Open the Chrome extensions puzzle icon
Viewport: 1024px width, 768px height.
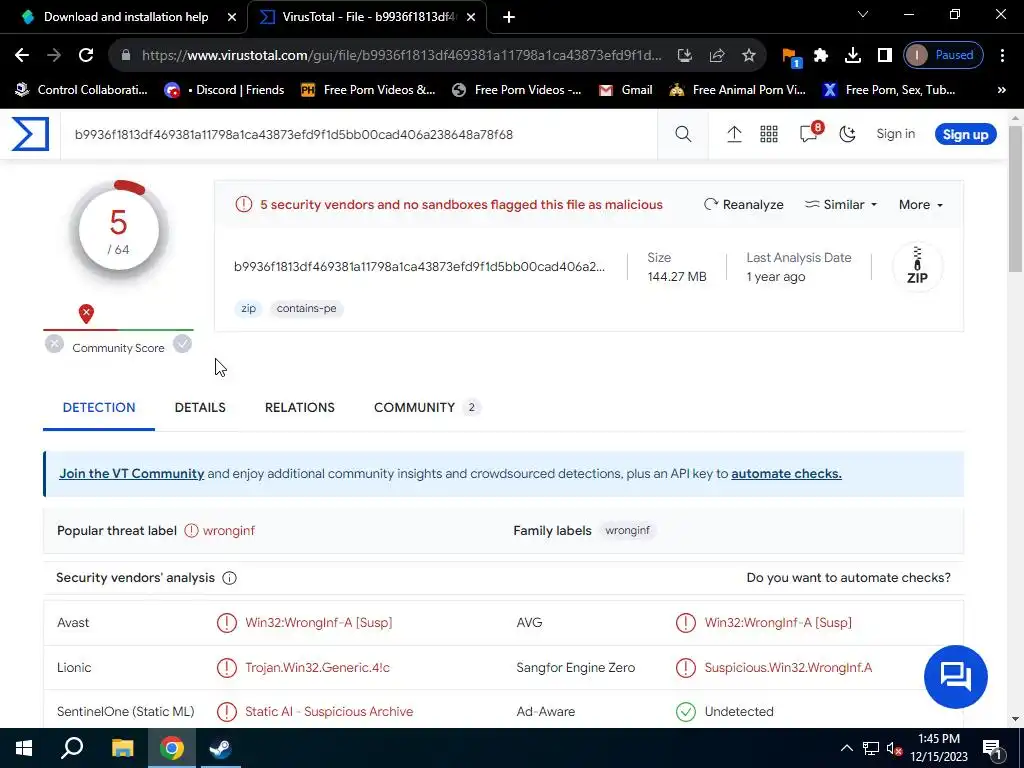tap(821, 55)
